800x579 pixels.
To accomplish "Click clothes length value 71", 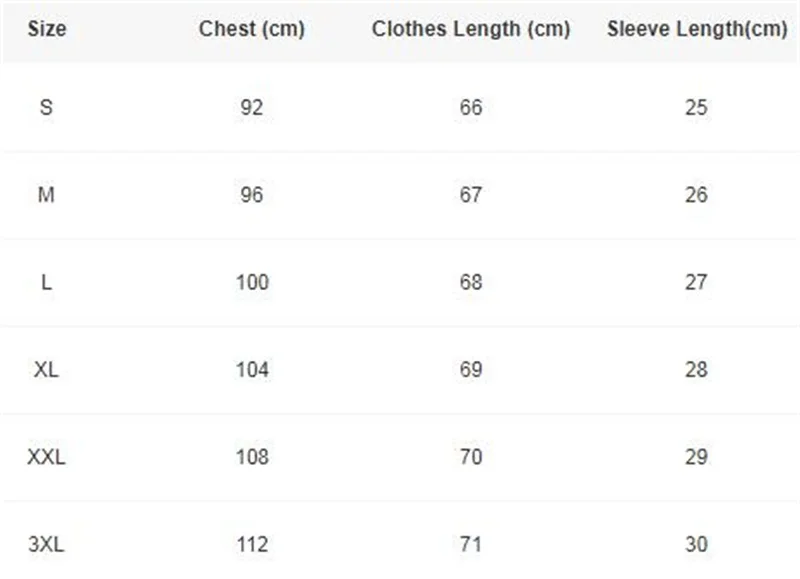I will pos(470,545).
